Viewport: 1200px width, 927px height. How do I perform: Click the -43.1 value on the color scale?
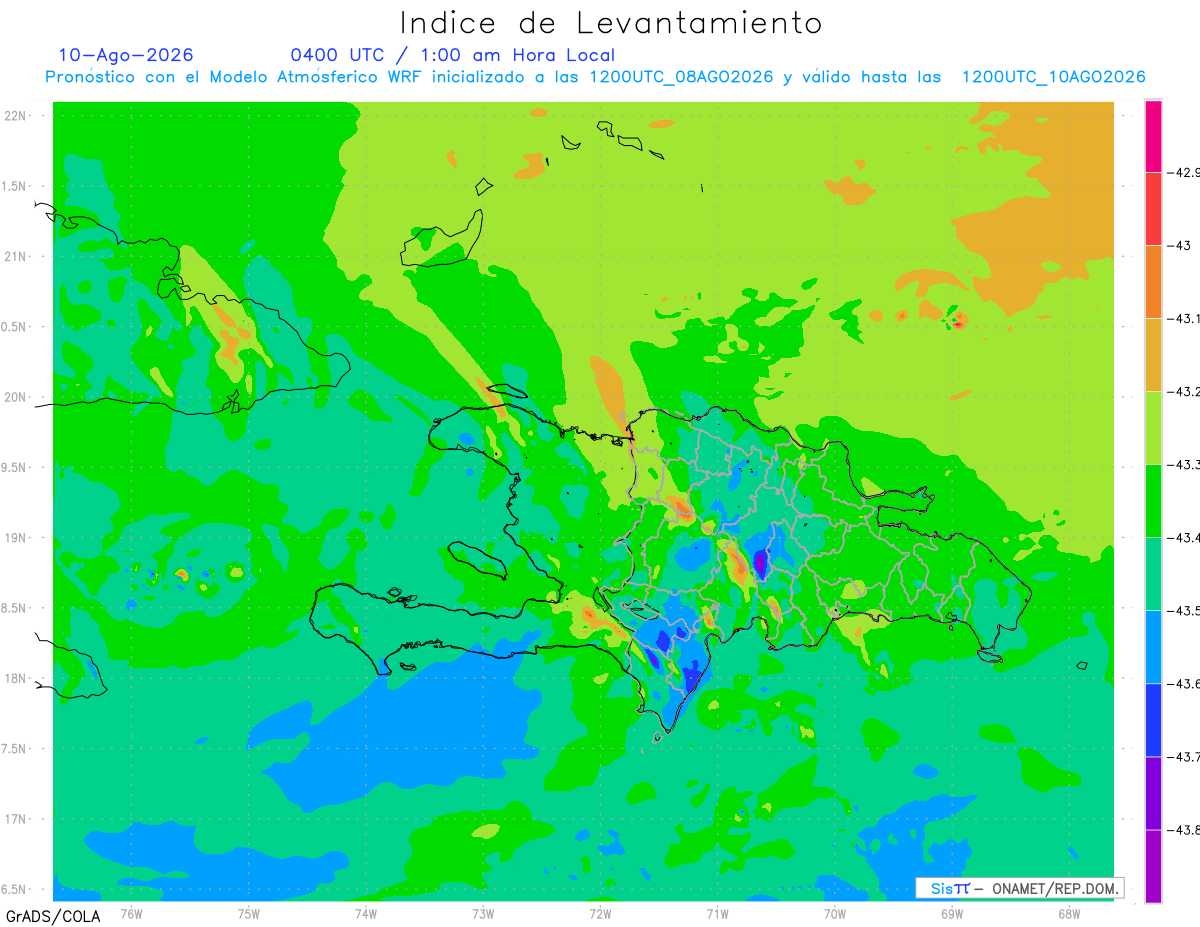point(1183,318)
